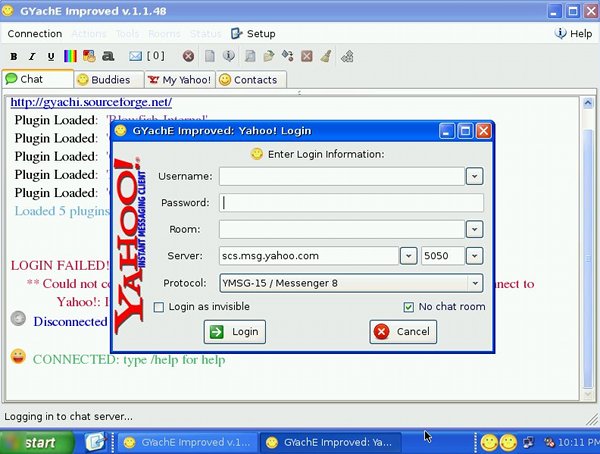Open the rainbow text color picker
Image resolution: width=600 pixels, height=454 pixels.
click(70, 57)
